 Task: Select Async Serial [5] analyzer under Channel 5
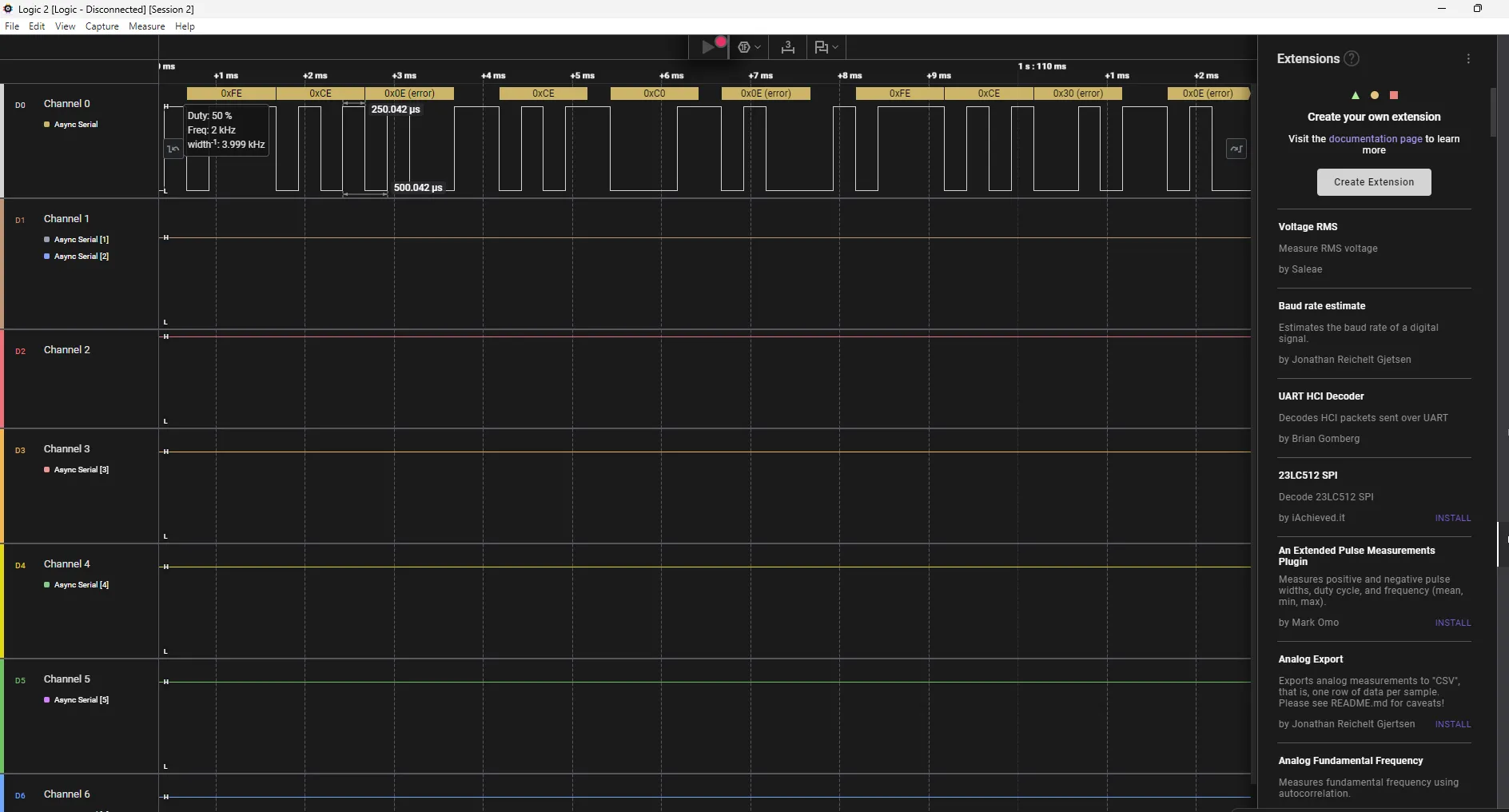tap(81, 700)
